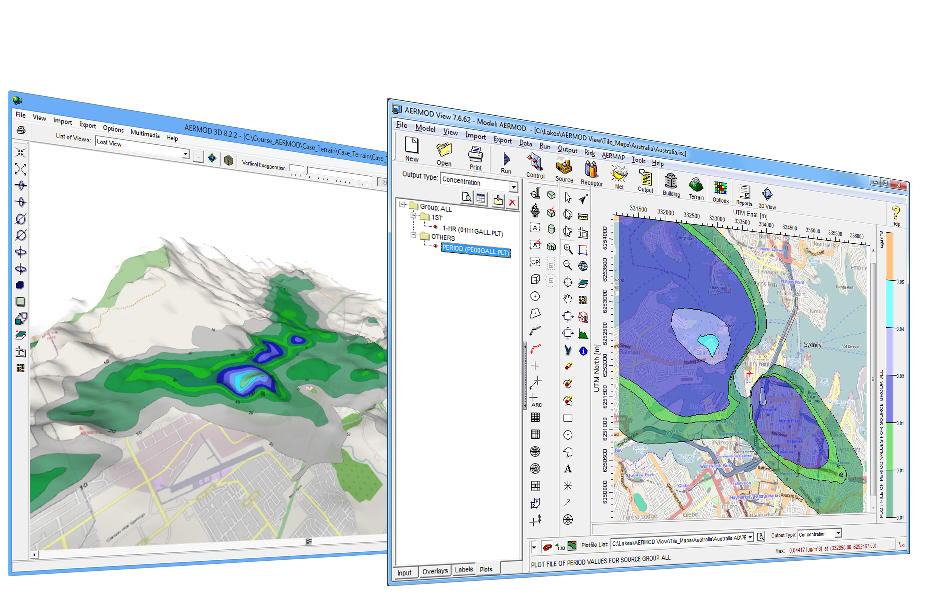Viewport: 925px width, 600px height.
Task: Switch to the Labels tab
Action: 464,569
